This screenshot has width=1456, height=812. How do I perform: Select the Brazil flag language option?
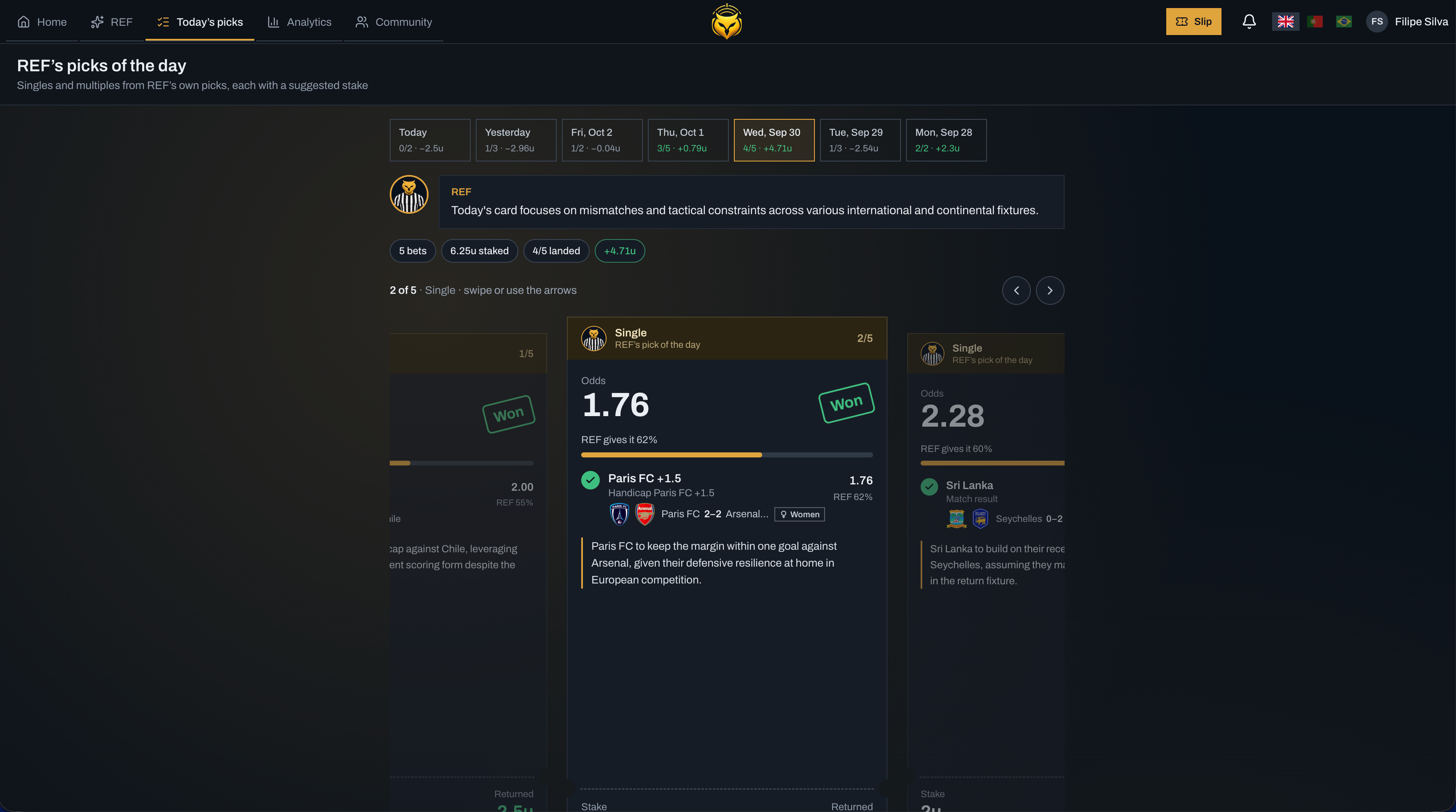1343,21
